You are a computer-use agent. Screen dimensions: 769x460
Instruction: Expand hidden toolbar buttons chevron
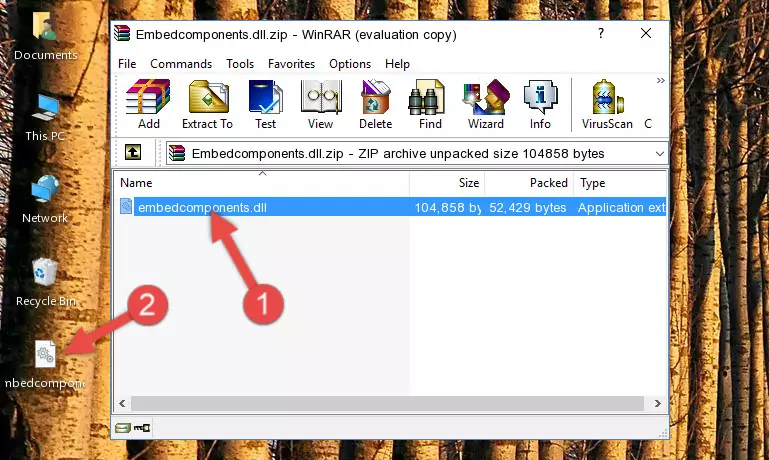(x=661, y=80)
